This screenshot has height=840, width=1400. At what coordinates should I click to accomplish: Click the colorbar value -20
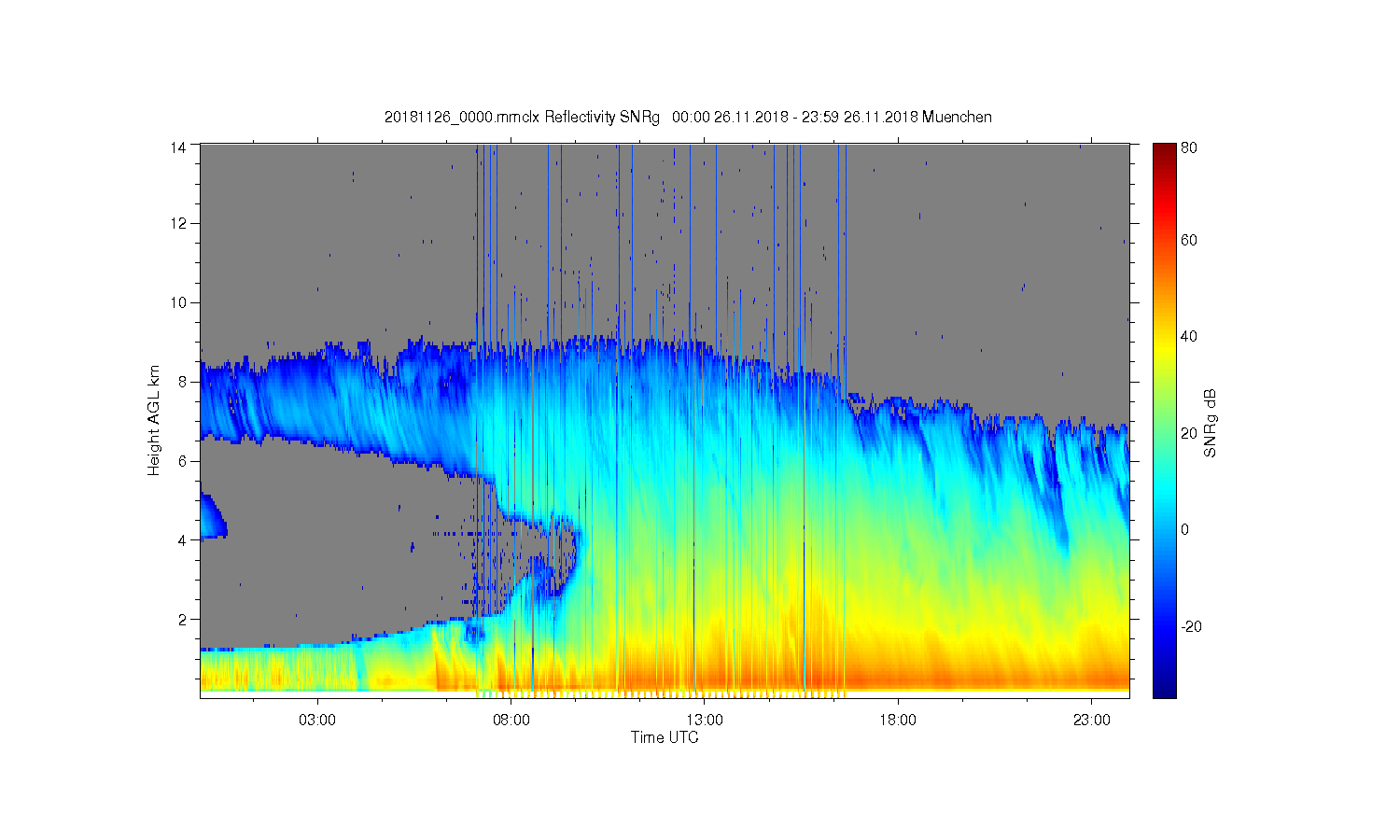tap(1191, 627)
